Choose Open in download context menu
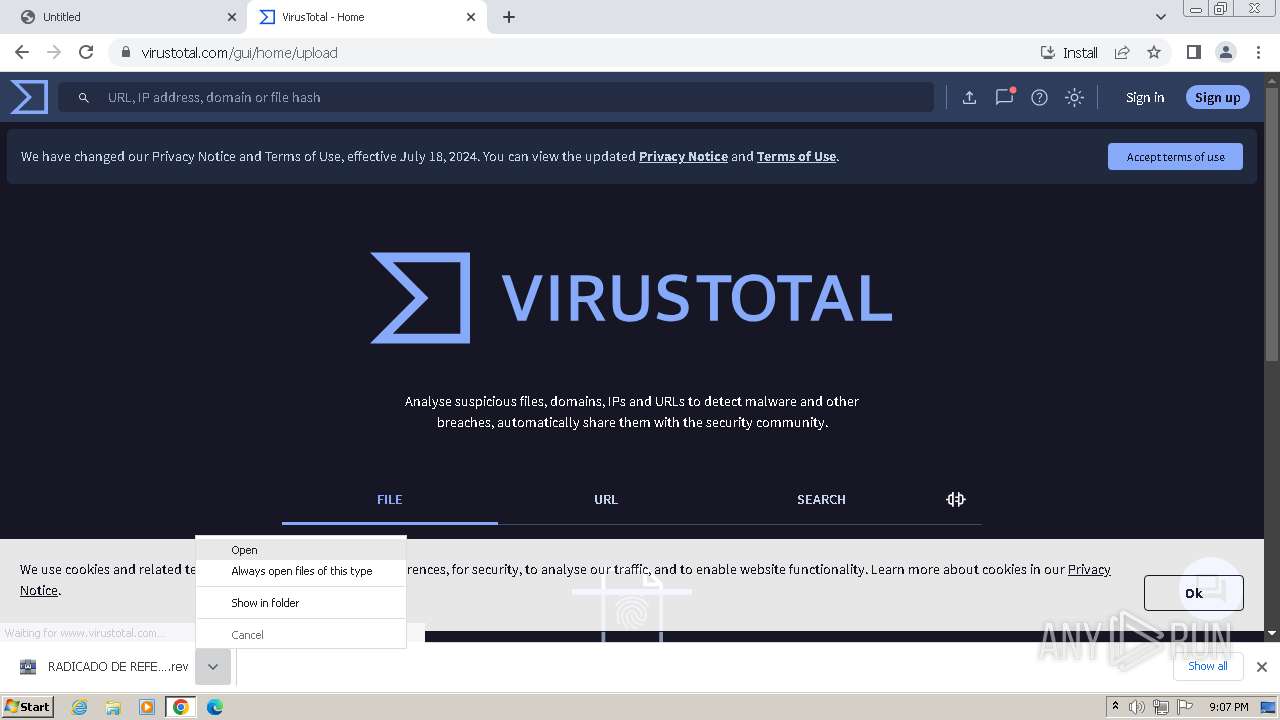This screenshot has height=720, width=1280. pos(301,549)
